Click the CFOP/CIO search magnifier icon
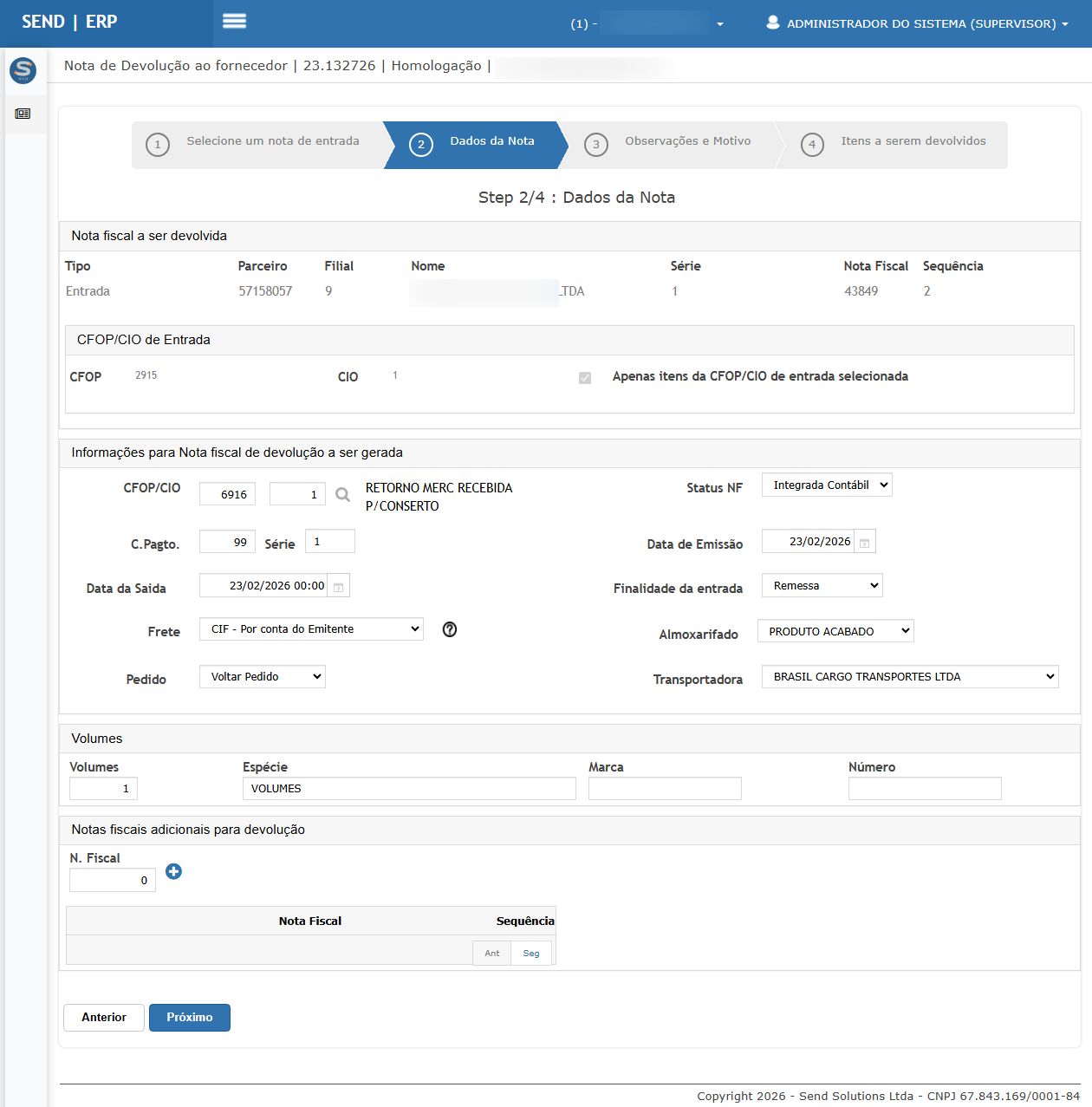The image size is (1092, 1107). point(343,494)
